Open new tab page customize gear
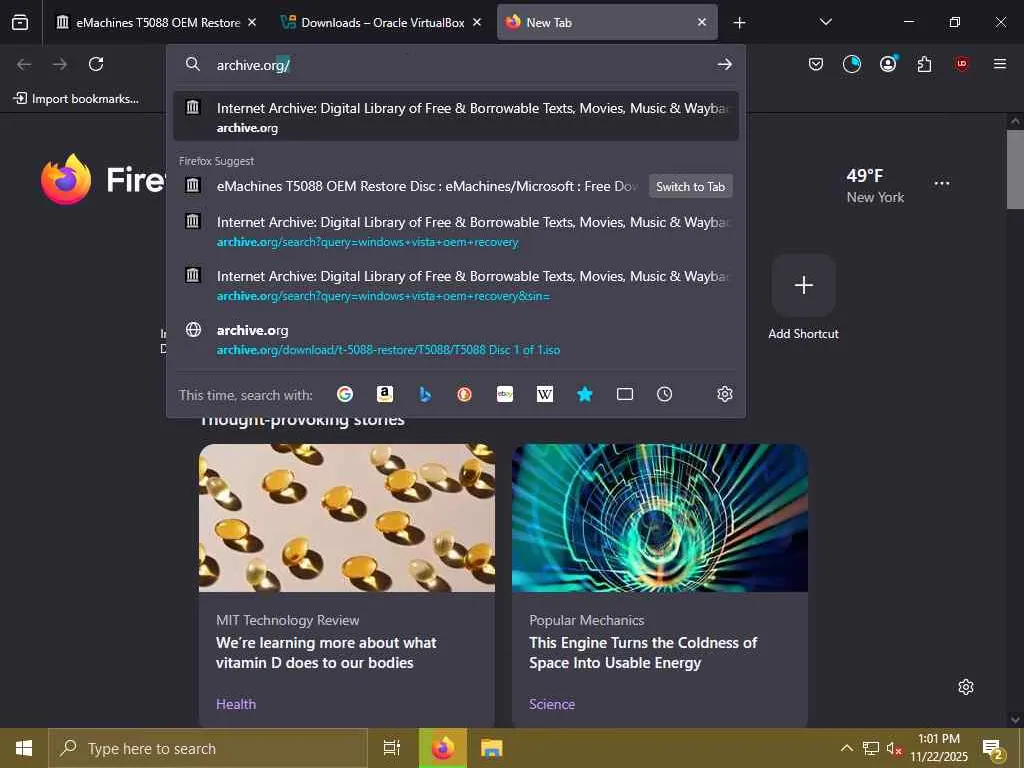Screen dimensions: 1024x768 tap(966, 687)
